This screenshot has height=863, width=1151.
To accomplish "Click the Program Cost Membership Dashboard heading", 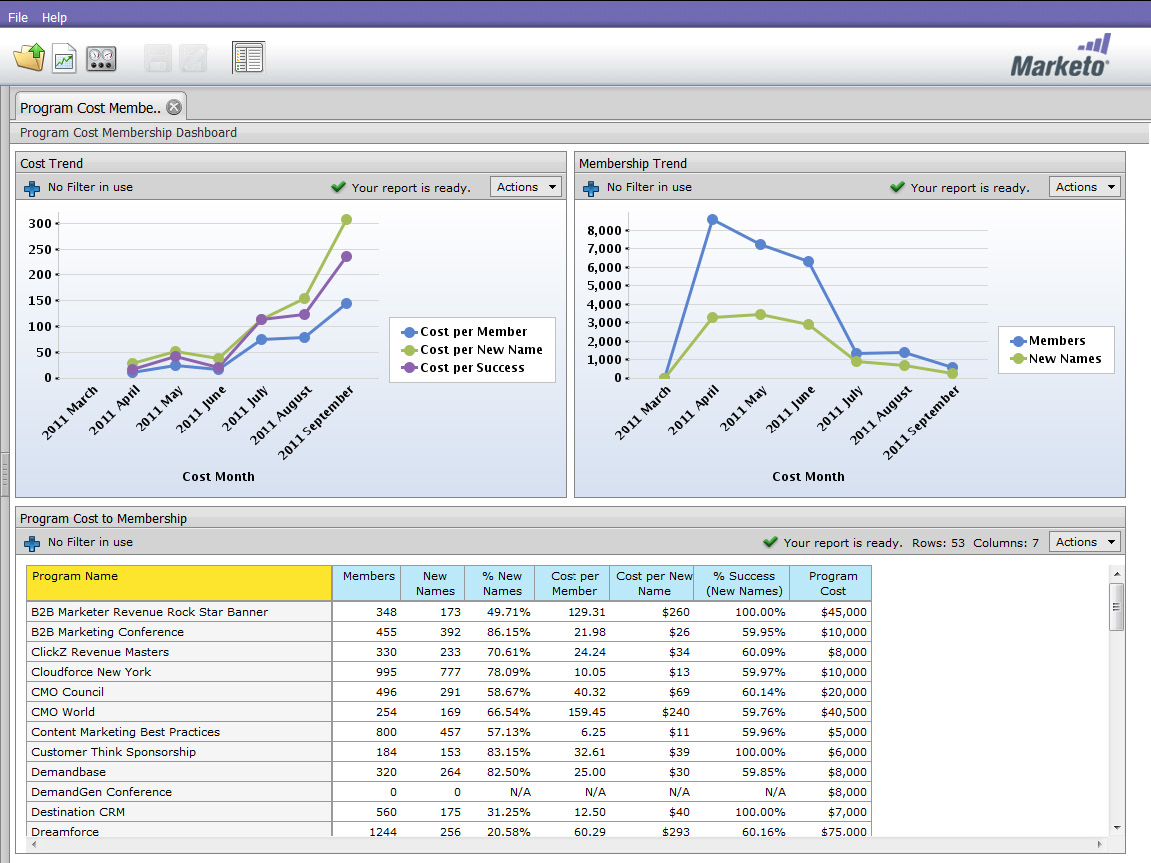I will [x=128, y=133].
